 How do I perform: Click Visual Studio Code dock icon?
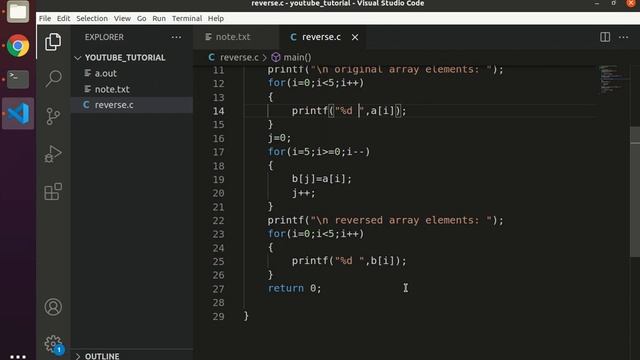18,113
